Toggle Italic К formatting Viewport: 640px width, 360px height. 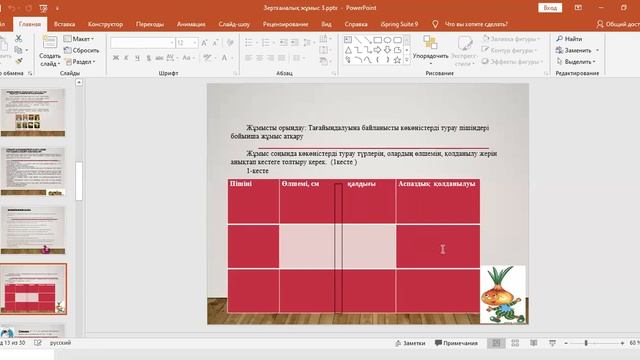127,58
